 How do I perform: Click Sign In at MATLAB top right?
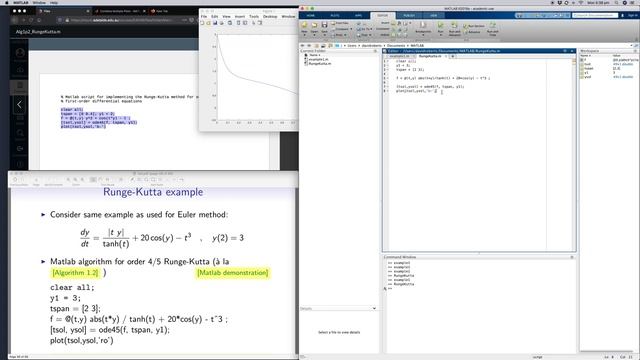click(633, 15)
